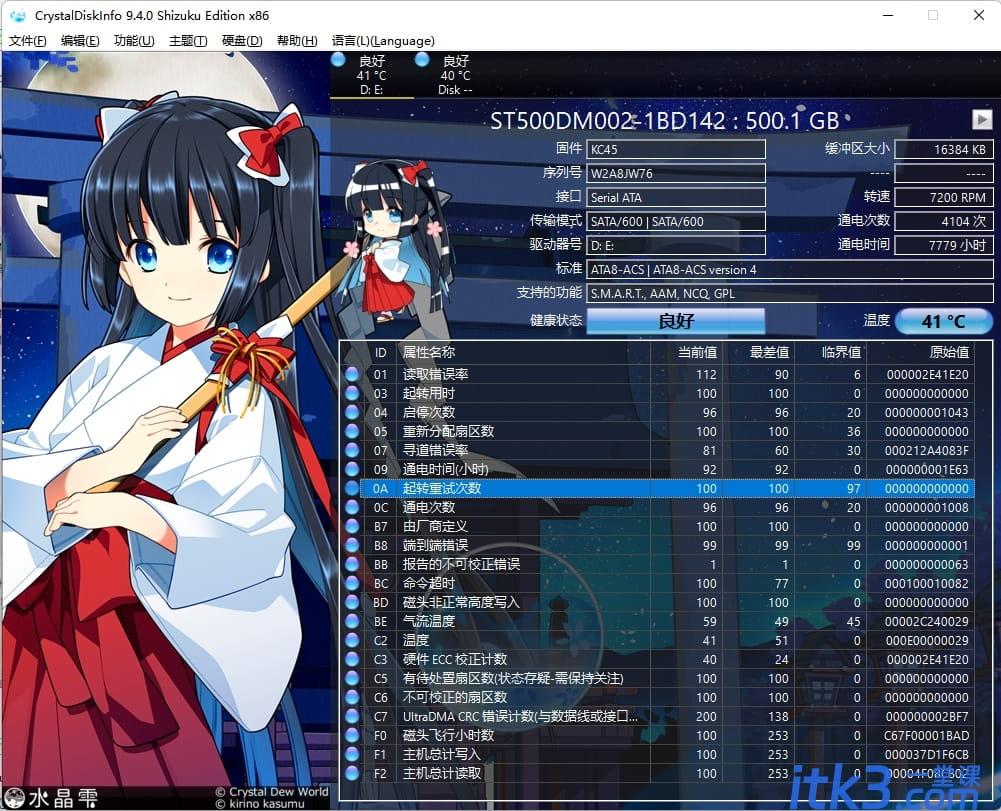Viewport: 1001px width, 811px height.
Task: Click status dot of row BC 命令超时
Action: click(x=352, y=583)
